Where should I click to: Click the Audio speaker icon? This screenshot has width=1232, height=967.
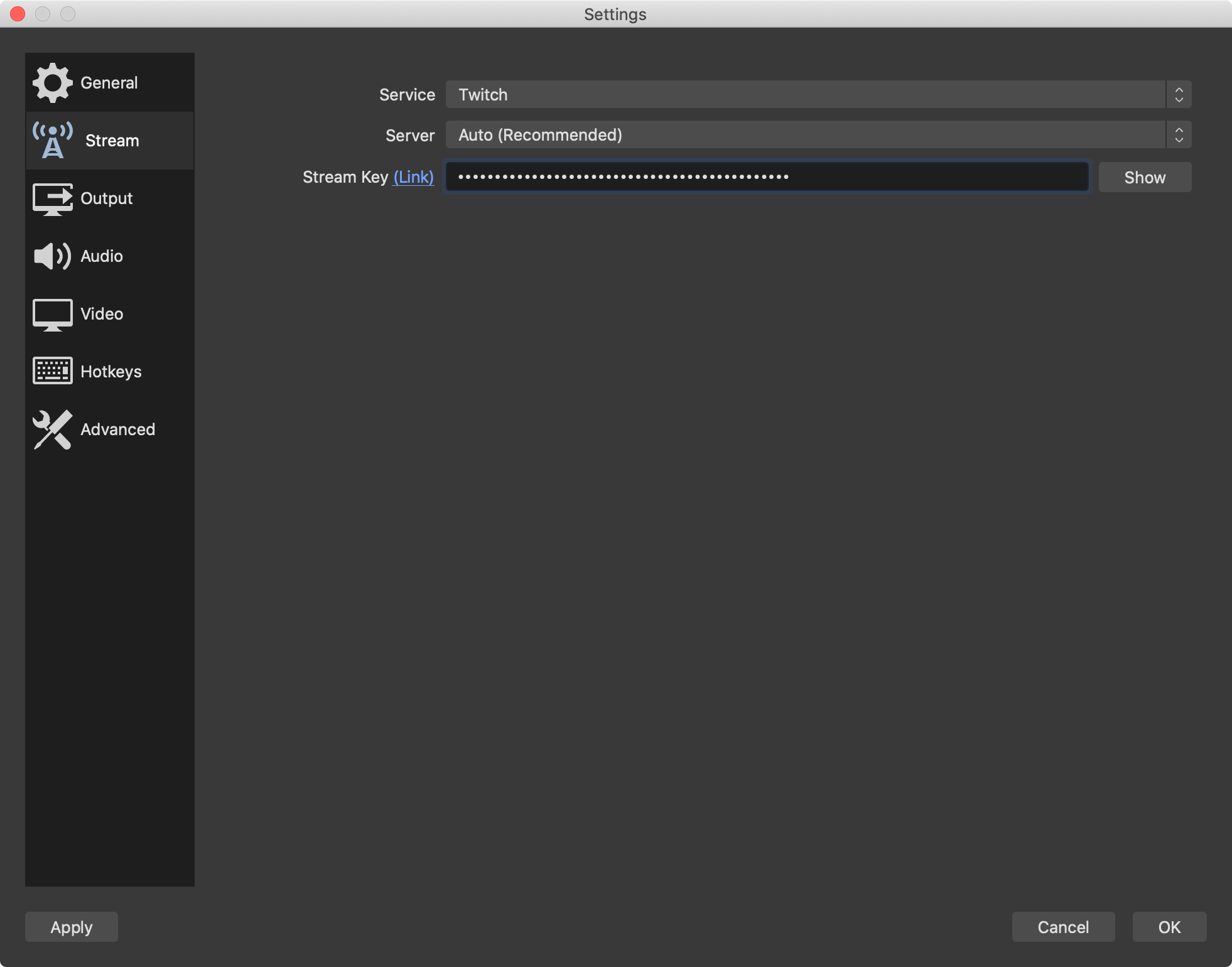(x=53, y=256)
